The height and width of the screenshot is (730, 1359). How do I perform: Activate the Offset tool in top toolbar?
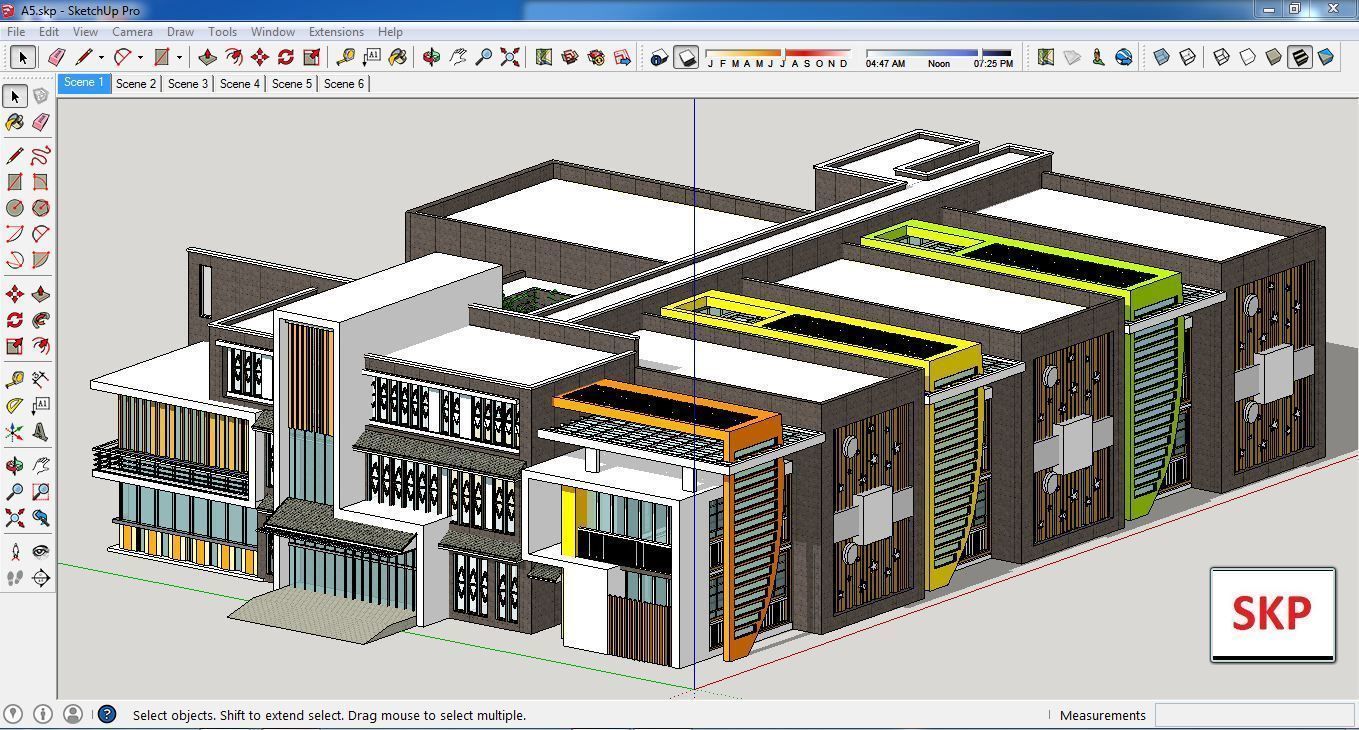234,57
